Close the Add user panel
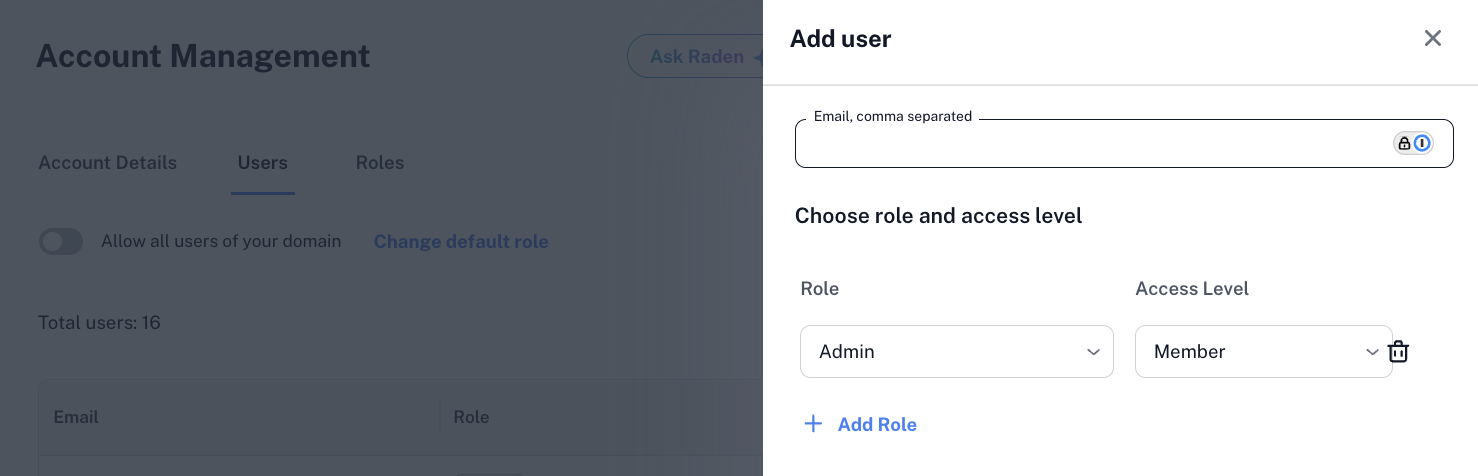The height and width of the screenshot is (476, 1478). click(1433, 39)
